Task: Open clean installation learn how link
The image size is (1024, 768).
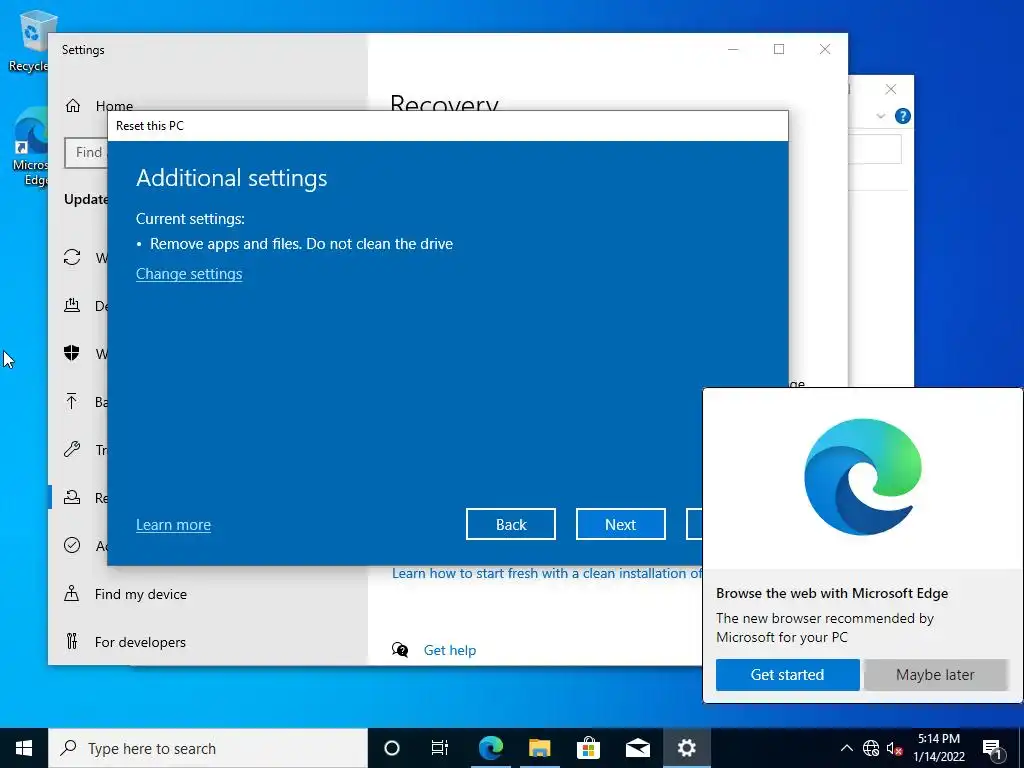Action: (x=547, y=573)
